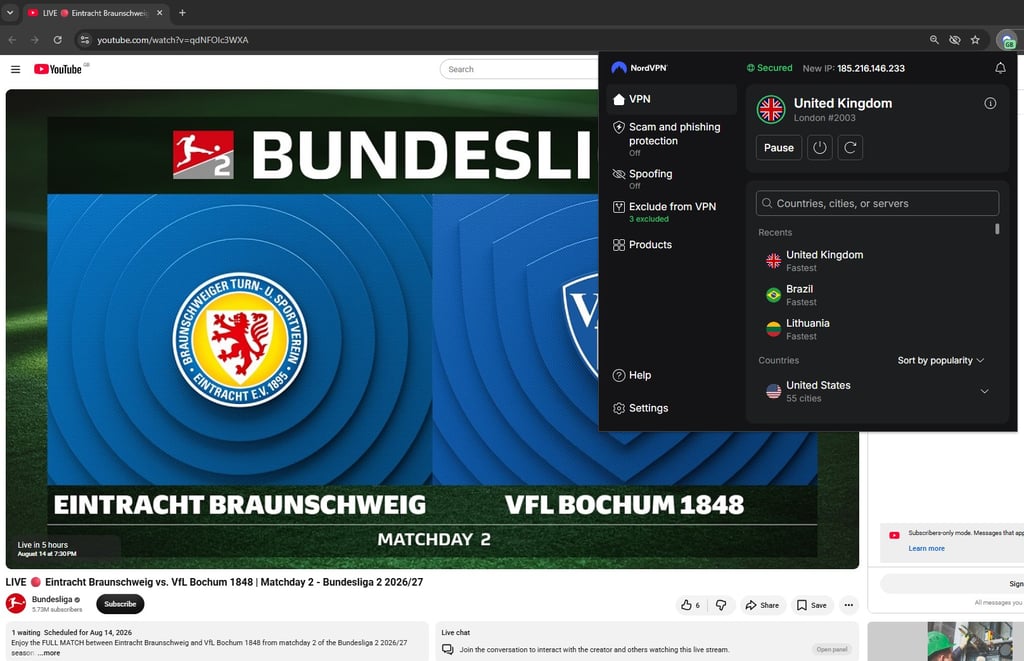Click the NordVPN logo in the popup

point(639,68)
